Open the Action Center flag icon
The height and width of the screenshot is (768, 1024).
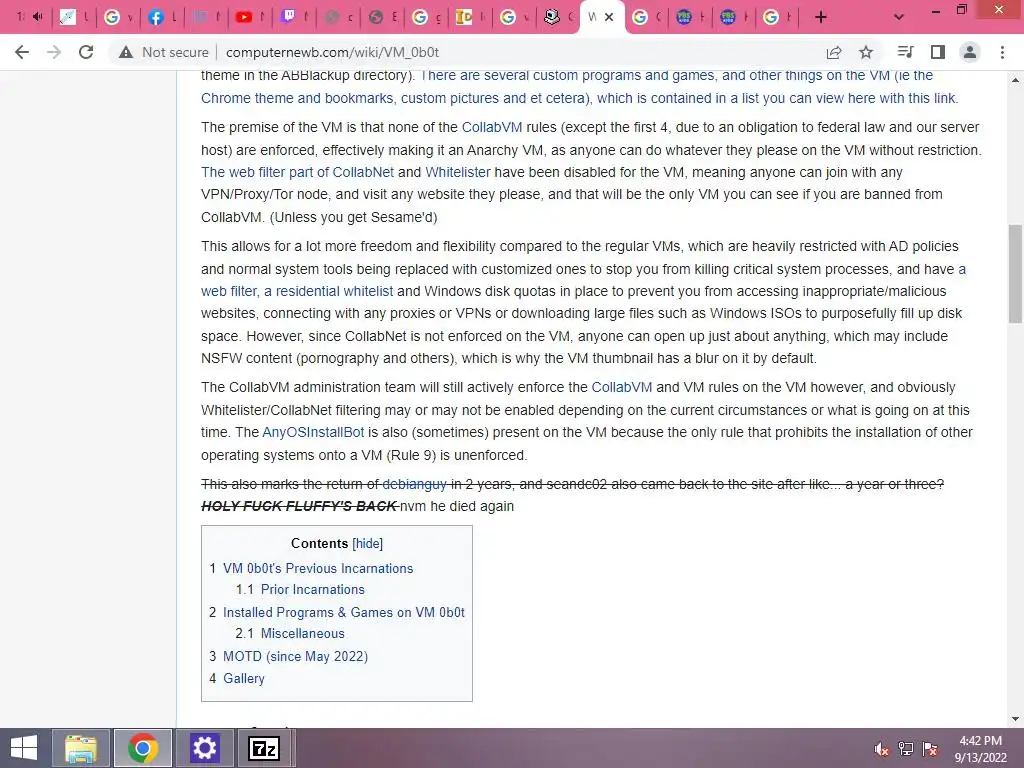click(930, 749)
